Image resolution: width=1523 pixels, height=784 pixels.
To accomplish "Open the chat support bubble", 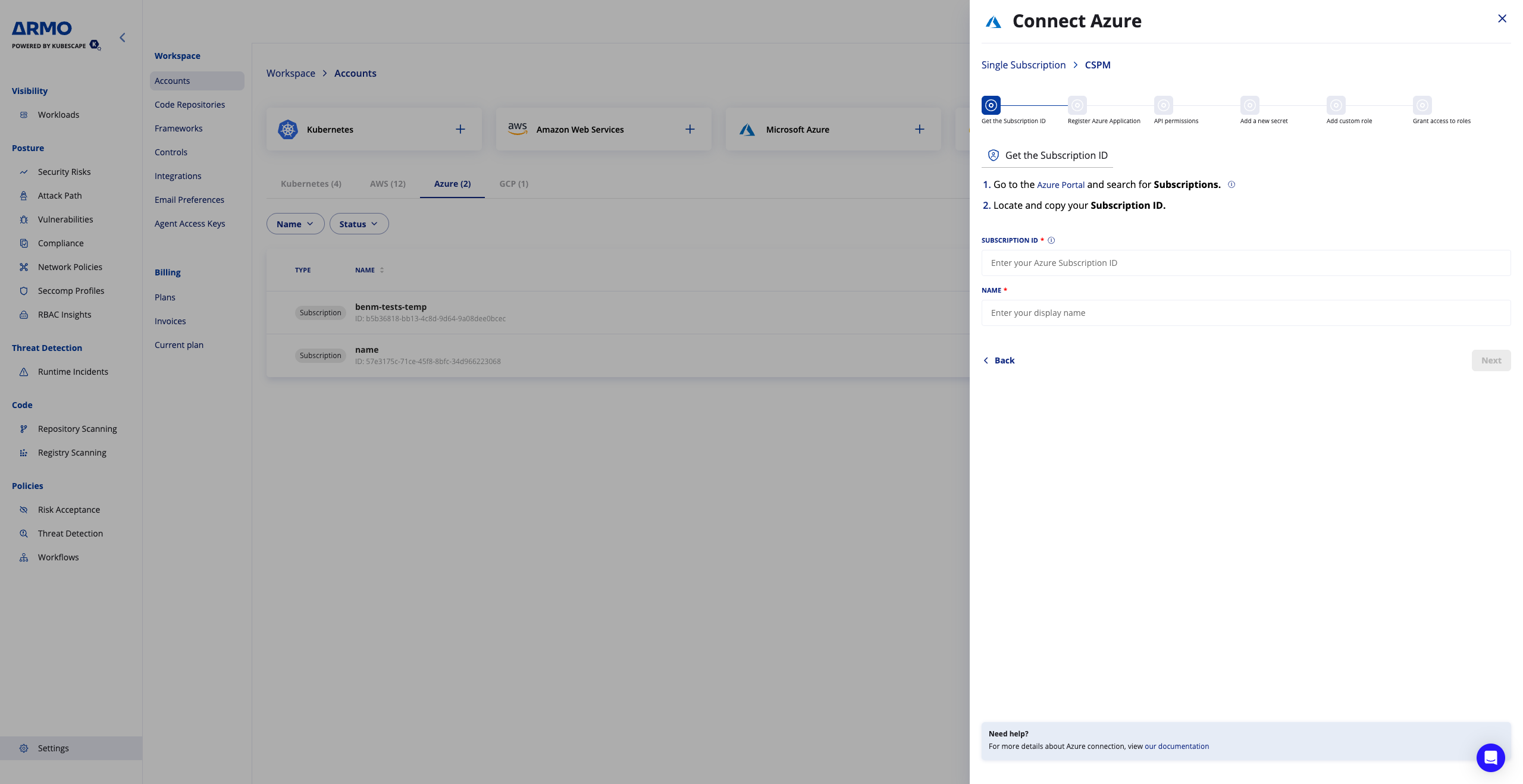I will [1490, 757].
